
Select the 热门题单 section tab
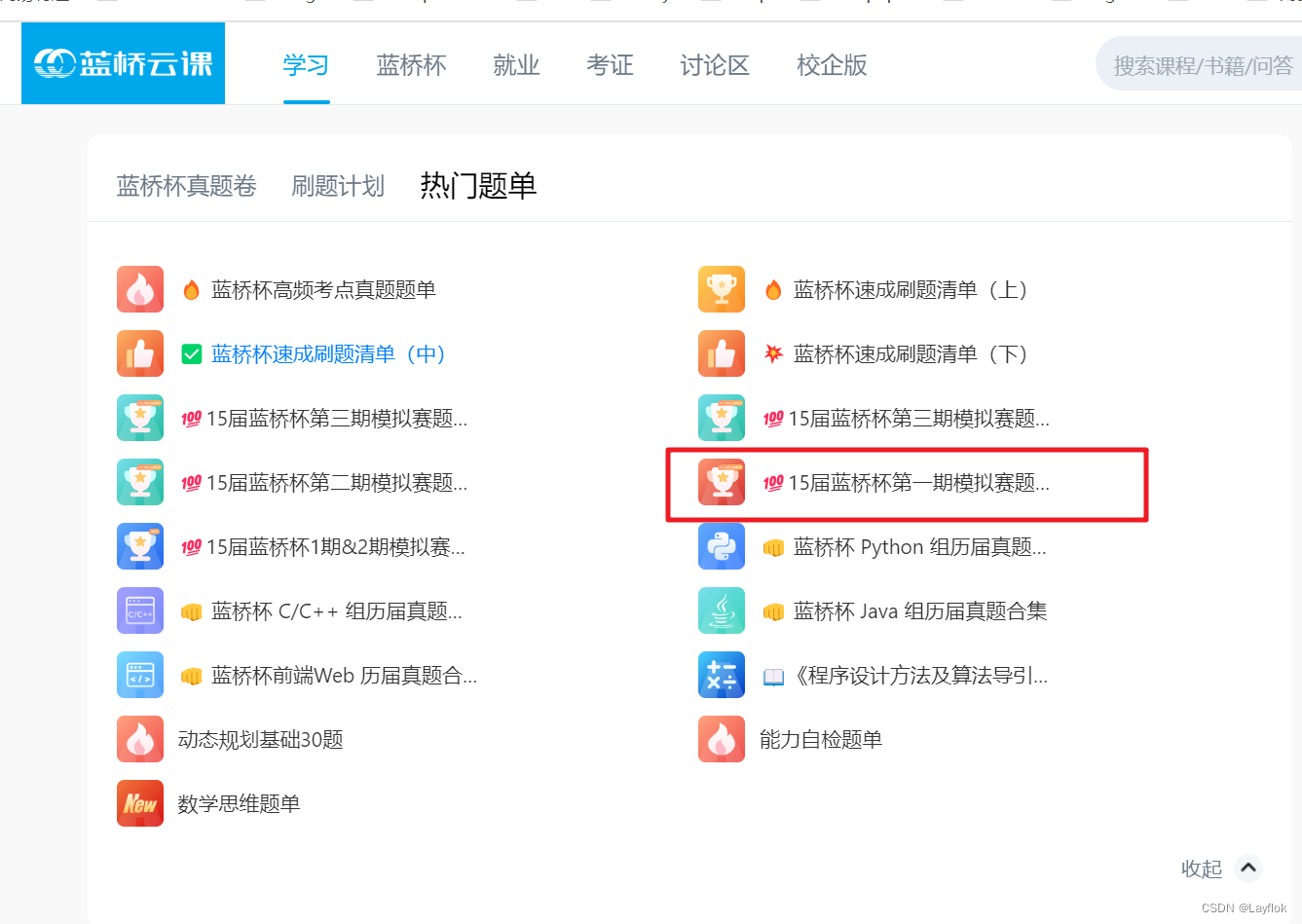pyautogui.click(x=478, y=185)
